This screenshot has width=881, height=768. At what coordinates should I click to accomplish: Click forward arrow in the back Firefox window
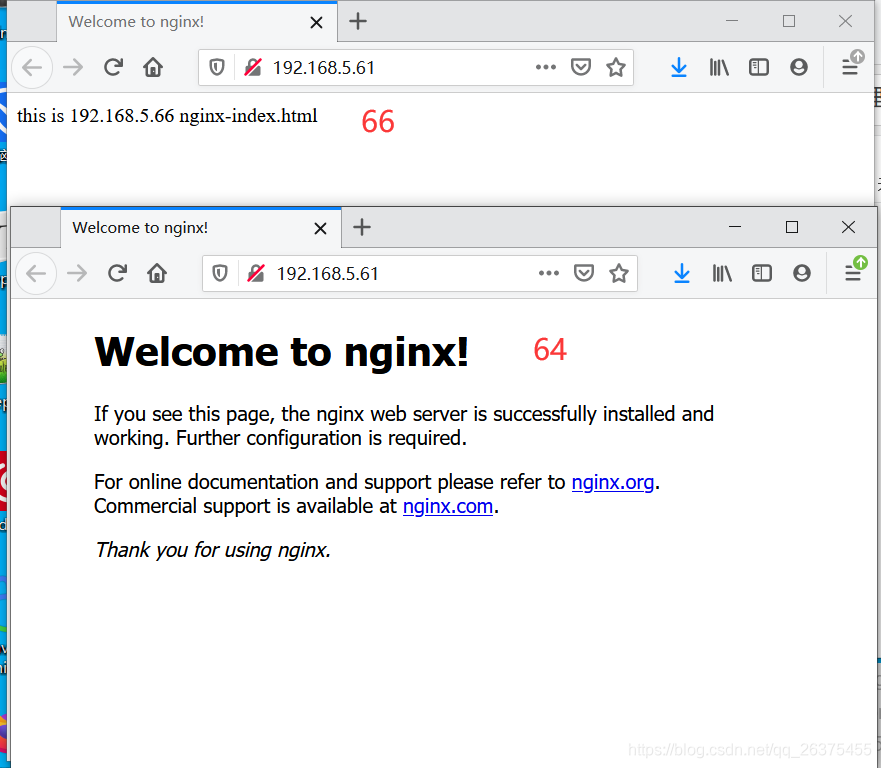(x=73, y=67)
